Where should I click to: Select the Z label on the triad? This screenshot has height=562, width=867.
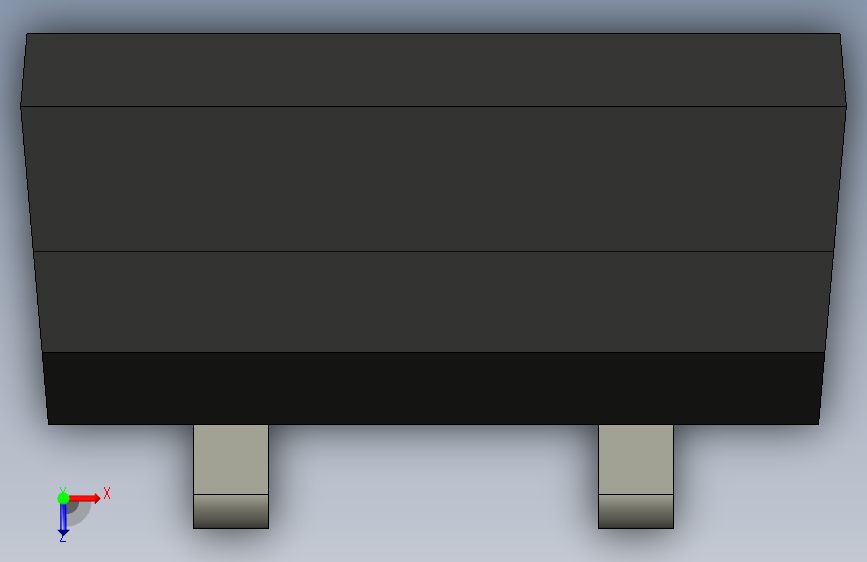click(x=63, y=537)
